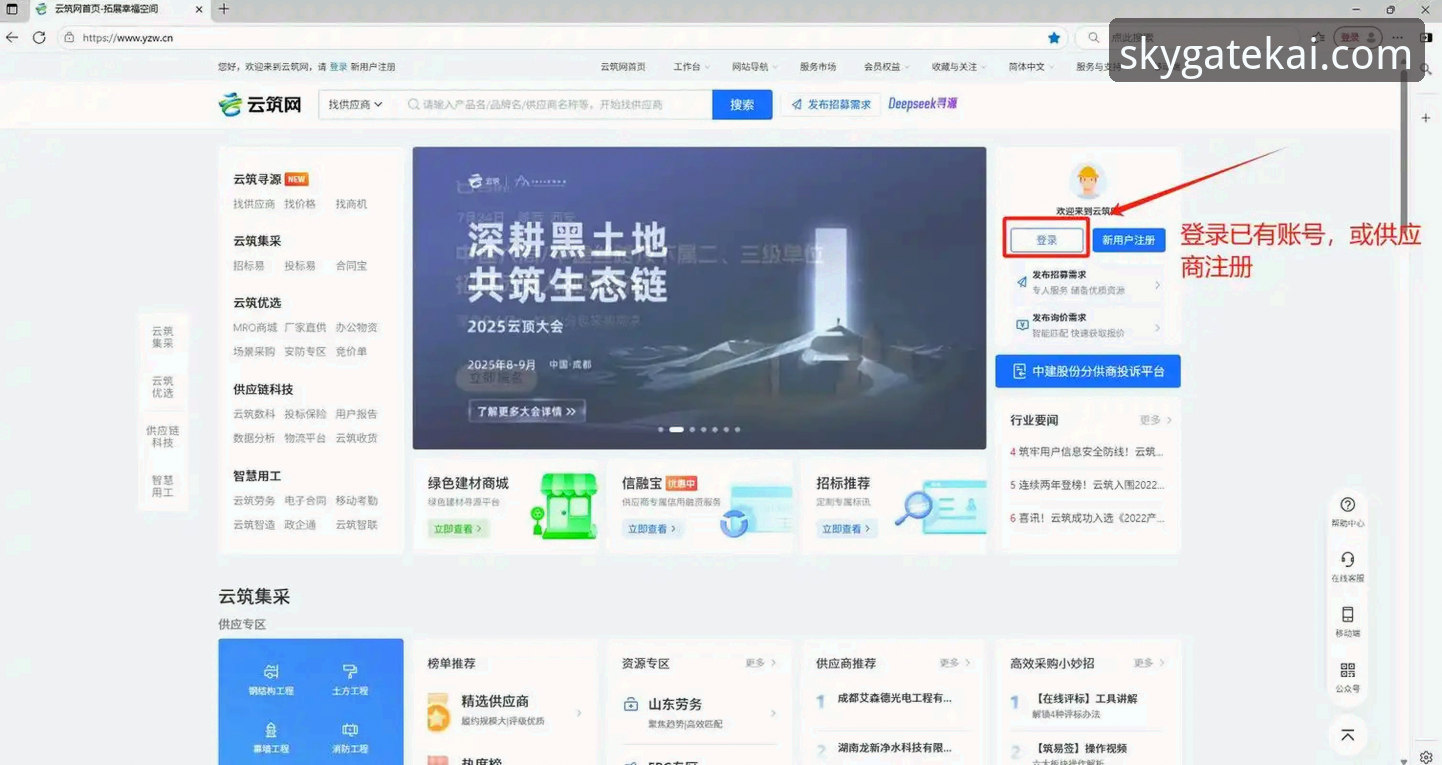Click the 登录 button in the user panel

(x=1047, y=240)
